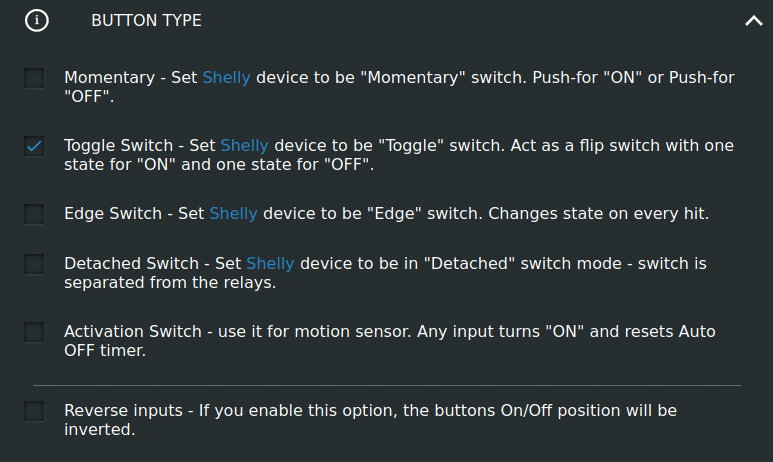Tick the Detached Switch checkbox
The height and width of the screenshot is (462, 773).
coord(34,264)
